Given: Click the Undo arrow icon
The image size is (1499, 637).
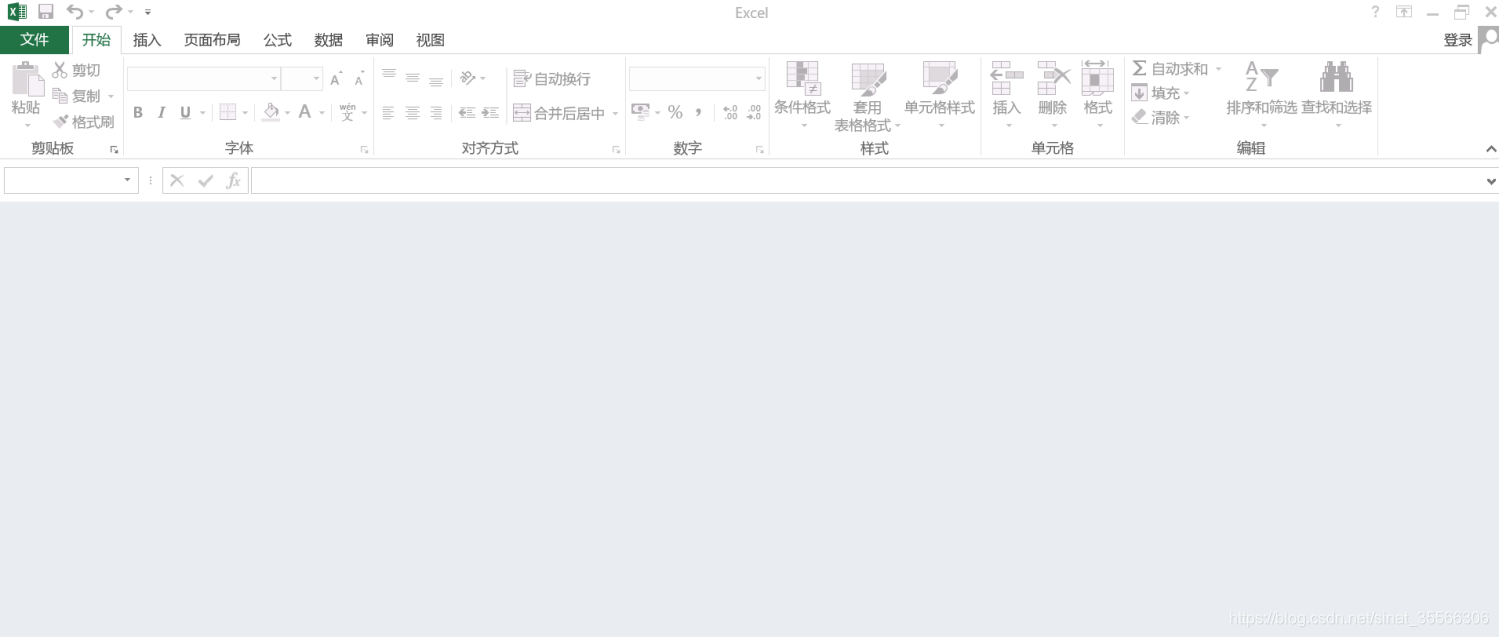Looking at the screenshot, I should 75,12.
